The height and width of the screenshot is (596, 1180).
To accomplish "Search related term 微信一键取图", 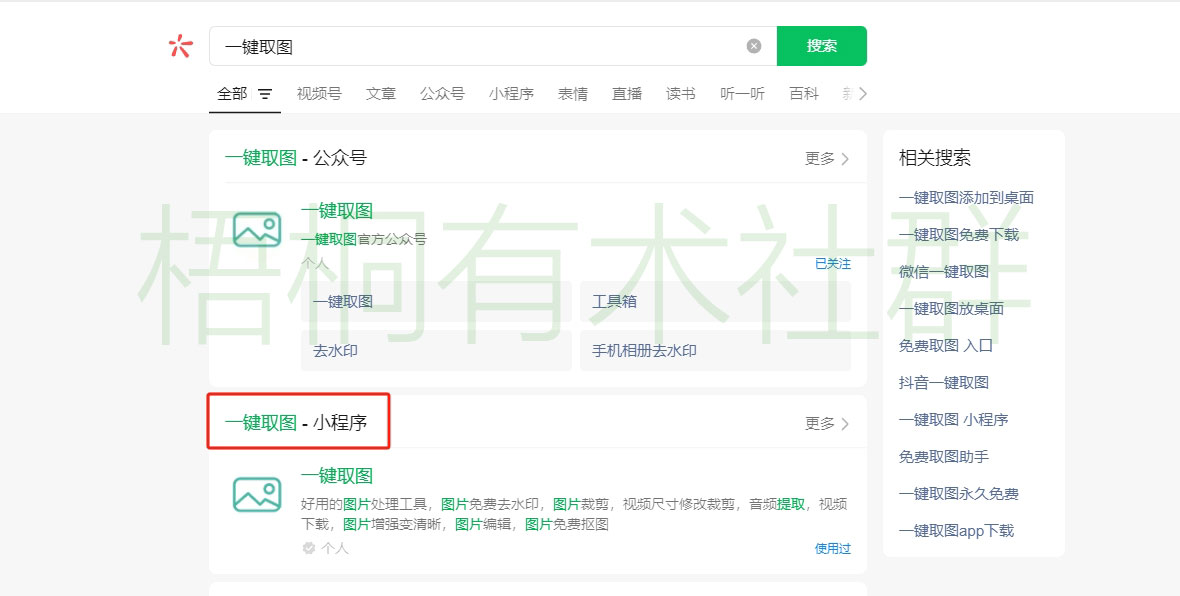I will pyautogui.click(x=944, y=272).
